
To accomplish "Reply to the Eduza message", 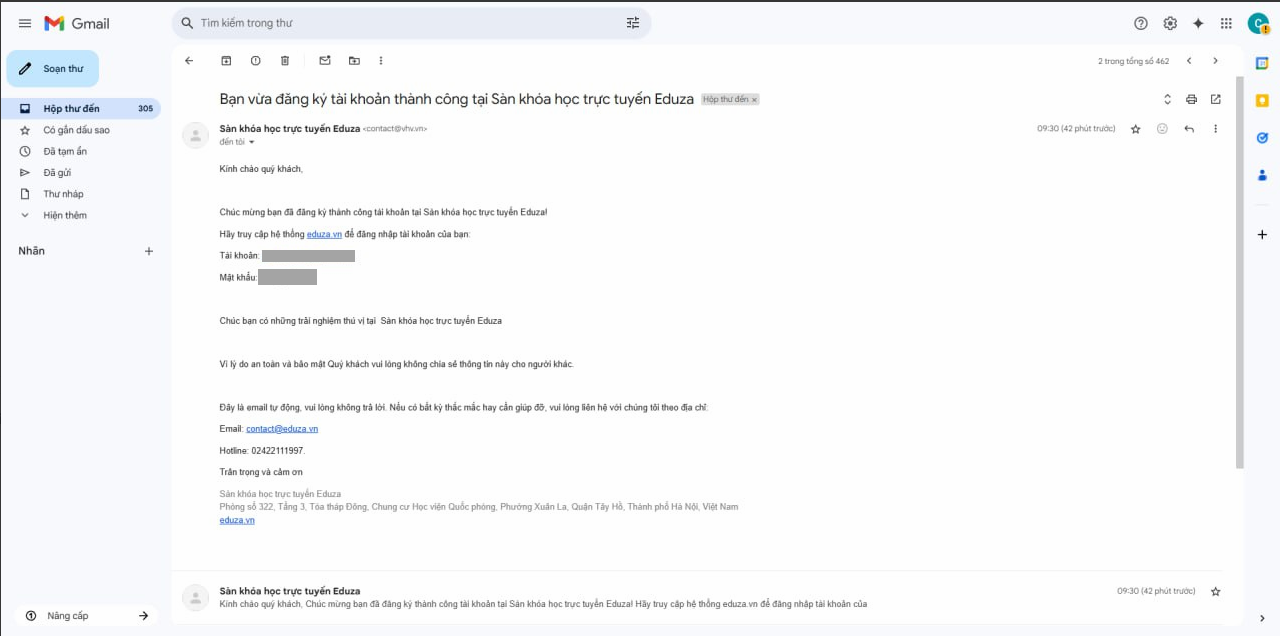I will 1189,129.
